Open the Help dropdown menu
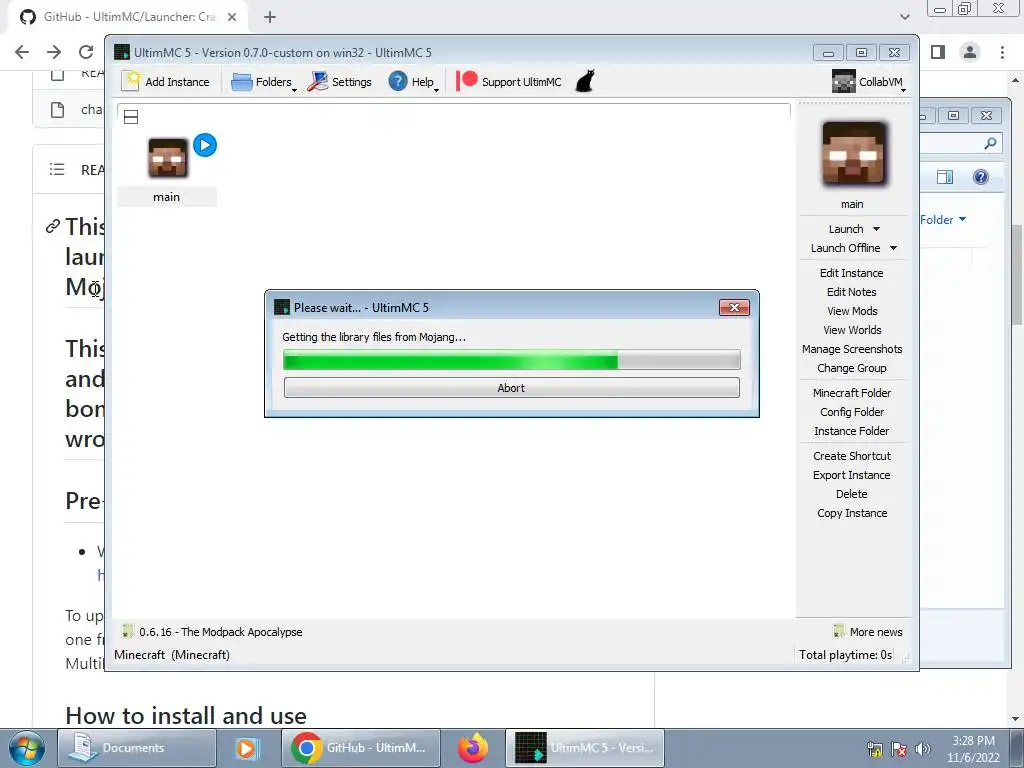 (x=413, y=82)
